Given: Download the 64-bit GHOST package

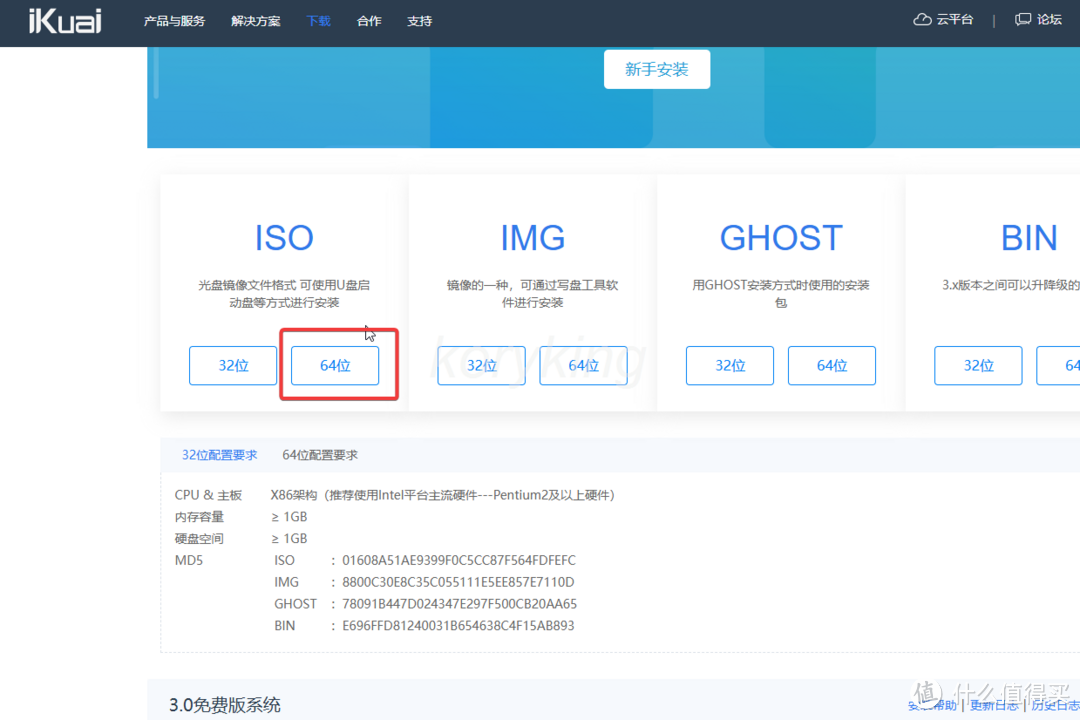Looking at the screenshot, I should [832, 365].
